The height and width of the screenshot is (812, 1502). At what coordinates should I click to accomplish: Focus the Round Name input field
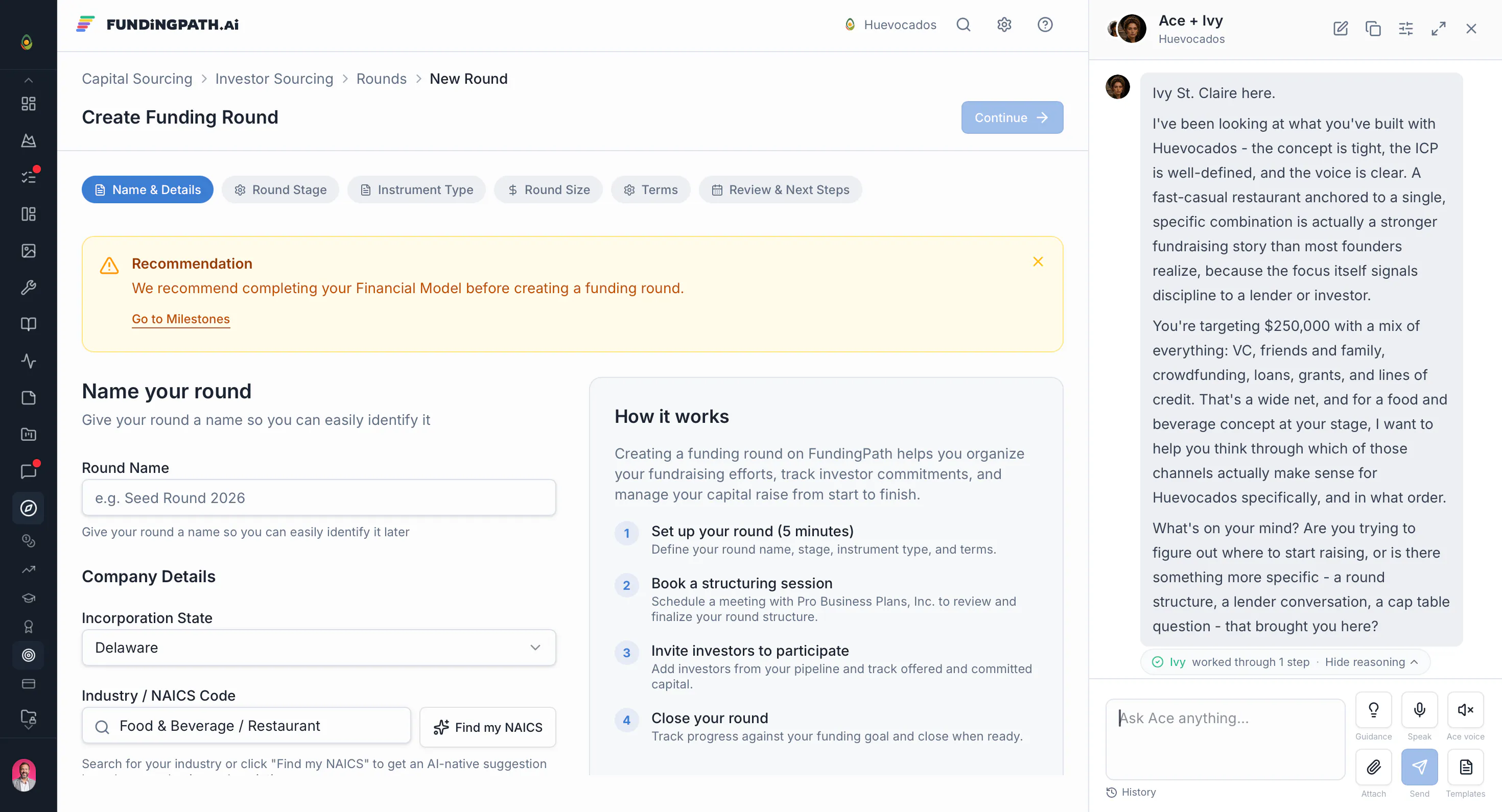[318, 498]
